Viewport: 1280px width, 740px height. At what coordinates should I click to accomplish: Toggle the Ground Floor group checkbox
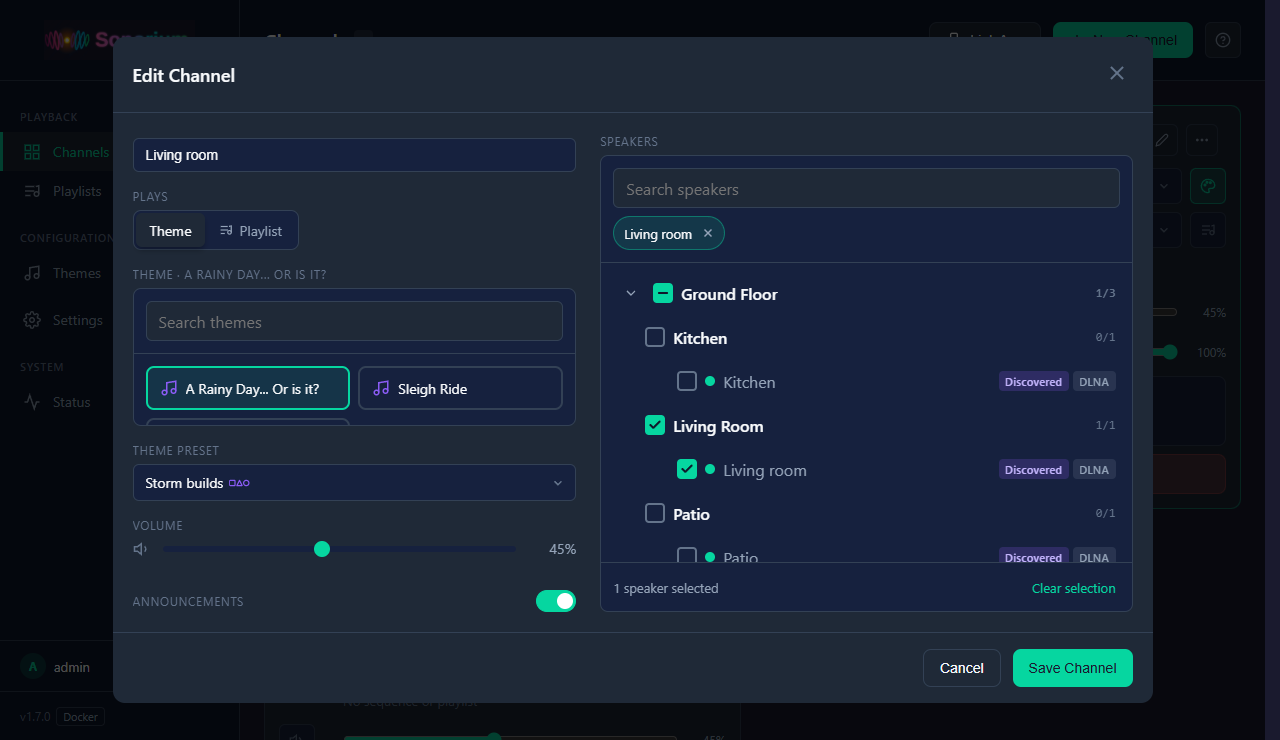click(x=663, y=294)
